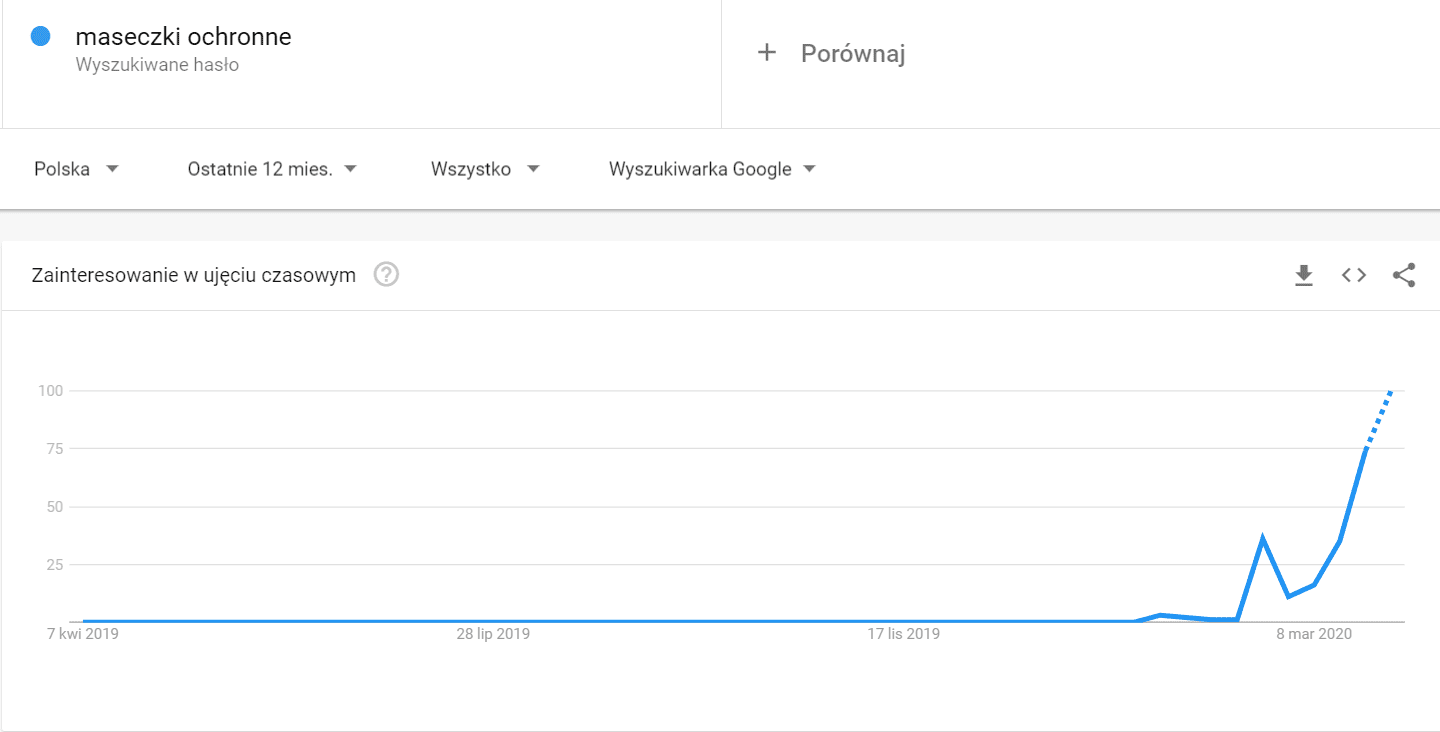The width and height of the screenshot is (1440, 732).
Task: Click the 50 axis label
Action: click(54, 506)
